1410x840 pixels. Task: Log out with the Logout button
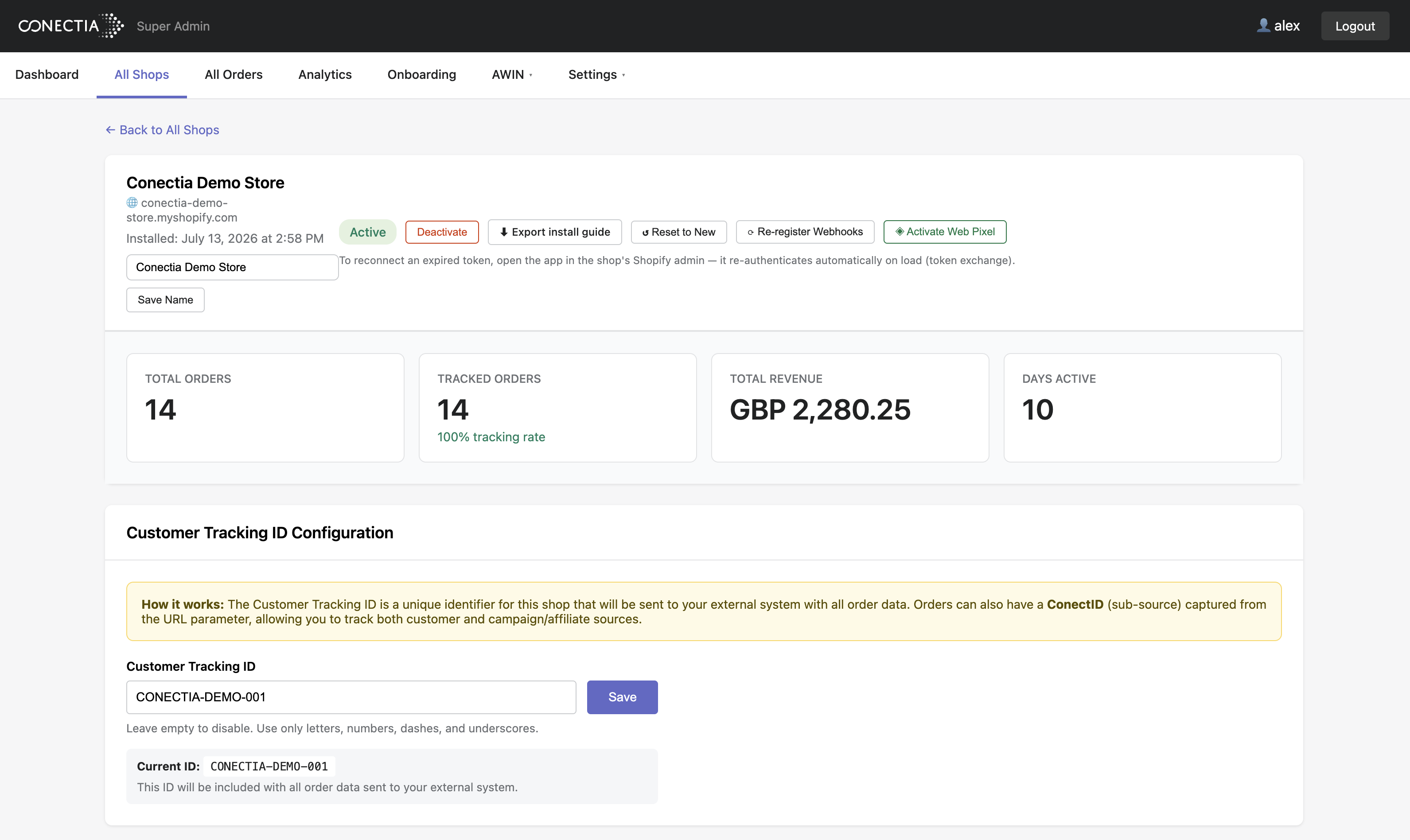pos(1355,26)
